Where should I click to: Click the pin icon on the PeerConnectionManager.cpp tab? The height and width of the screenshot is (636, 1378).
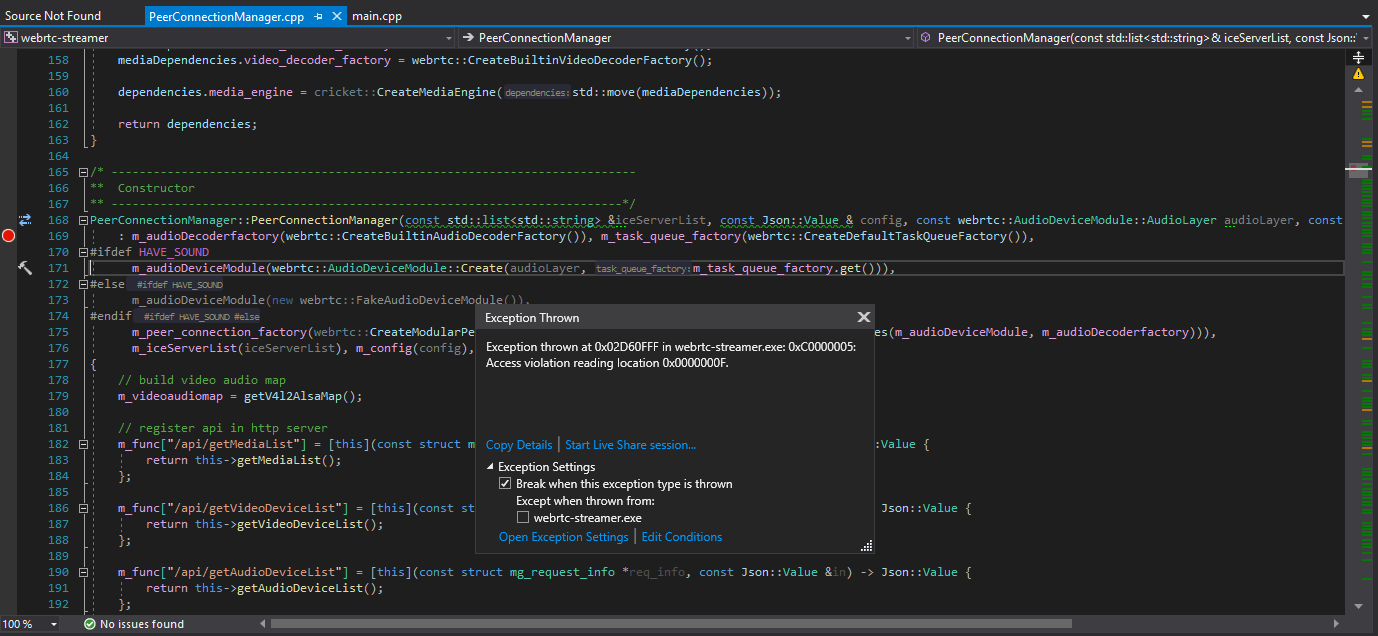tap(320, 16)
